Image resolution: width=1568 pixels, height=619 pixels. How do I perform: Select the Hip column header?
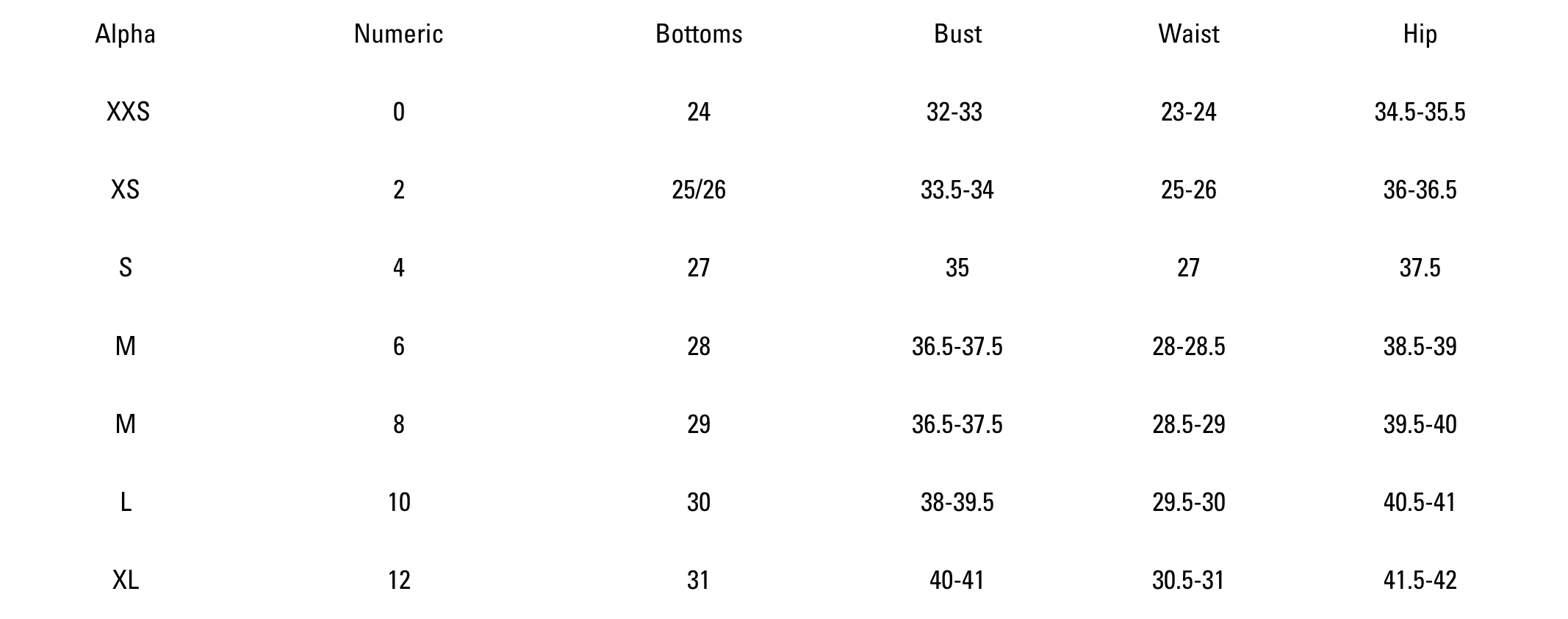pos(1420,35)
